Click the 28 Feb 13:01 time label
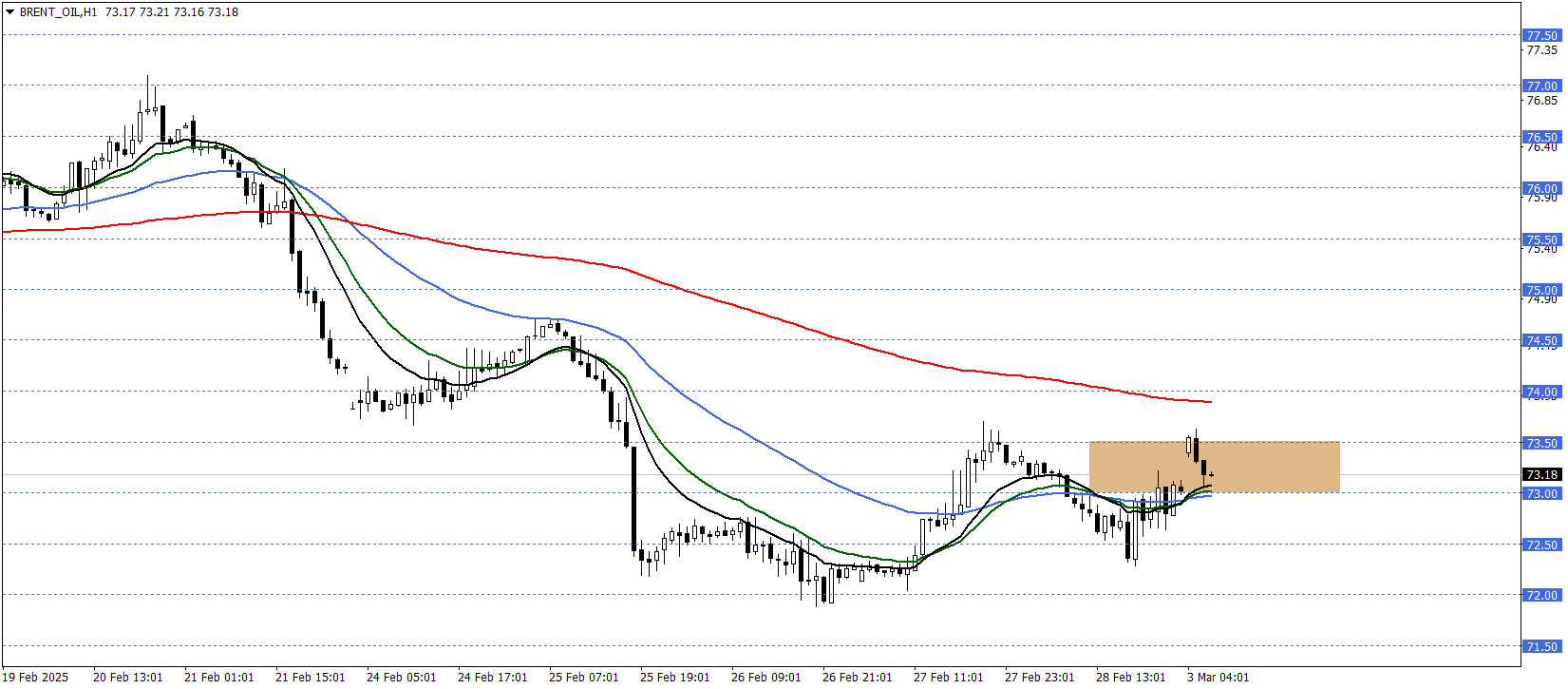Viewport: 1568px width, 689px height. 1131,678
